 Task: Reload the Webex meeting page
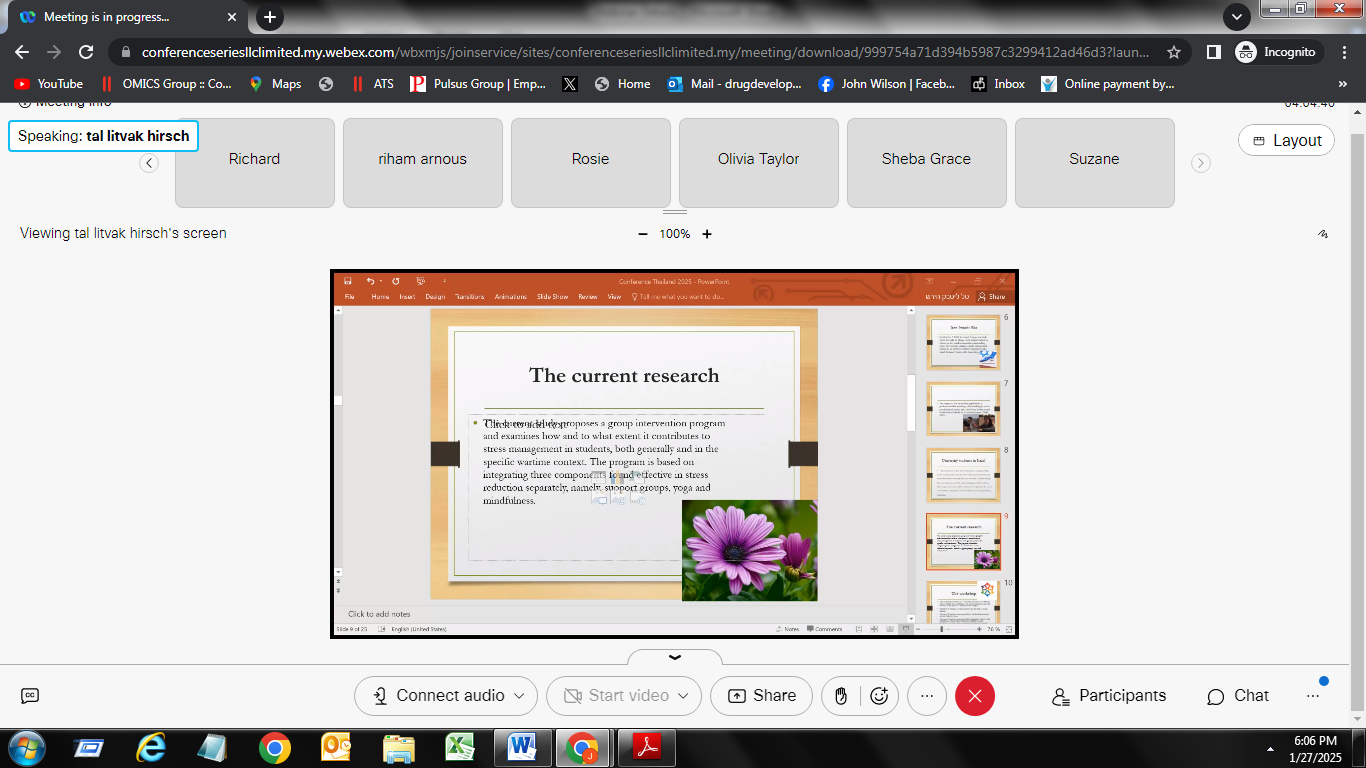coord(86,52)
